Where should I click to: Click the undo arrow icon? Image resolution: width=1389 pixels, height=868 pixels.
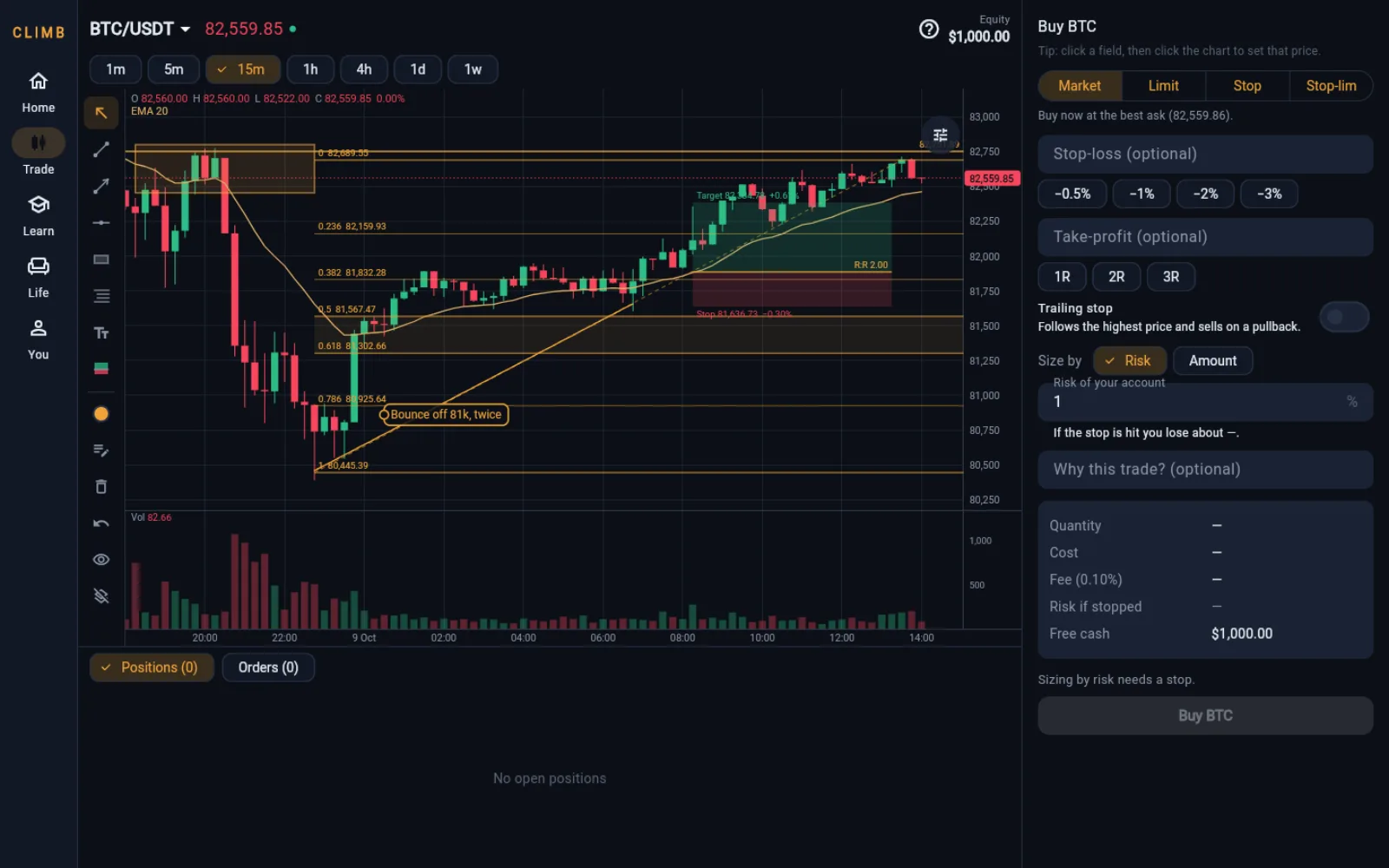click(x=101, y=523)
